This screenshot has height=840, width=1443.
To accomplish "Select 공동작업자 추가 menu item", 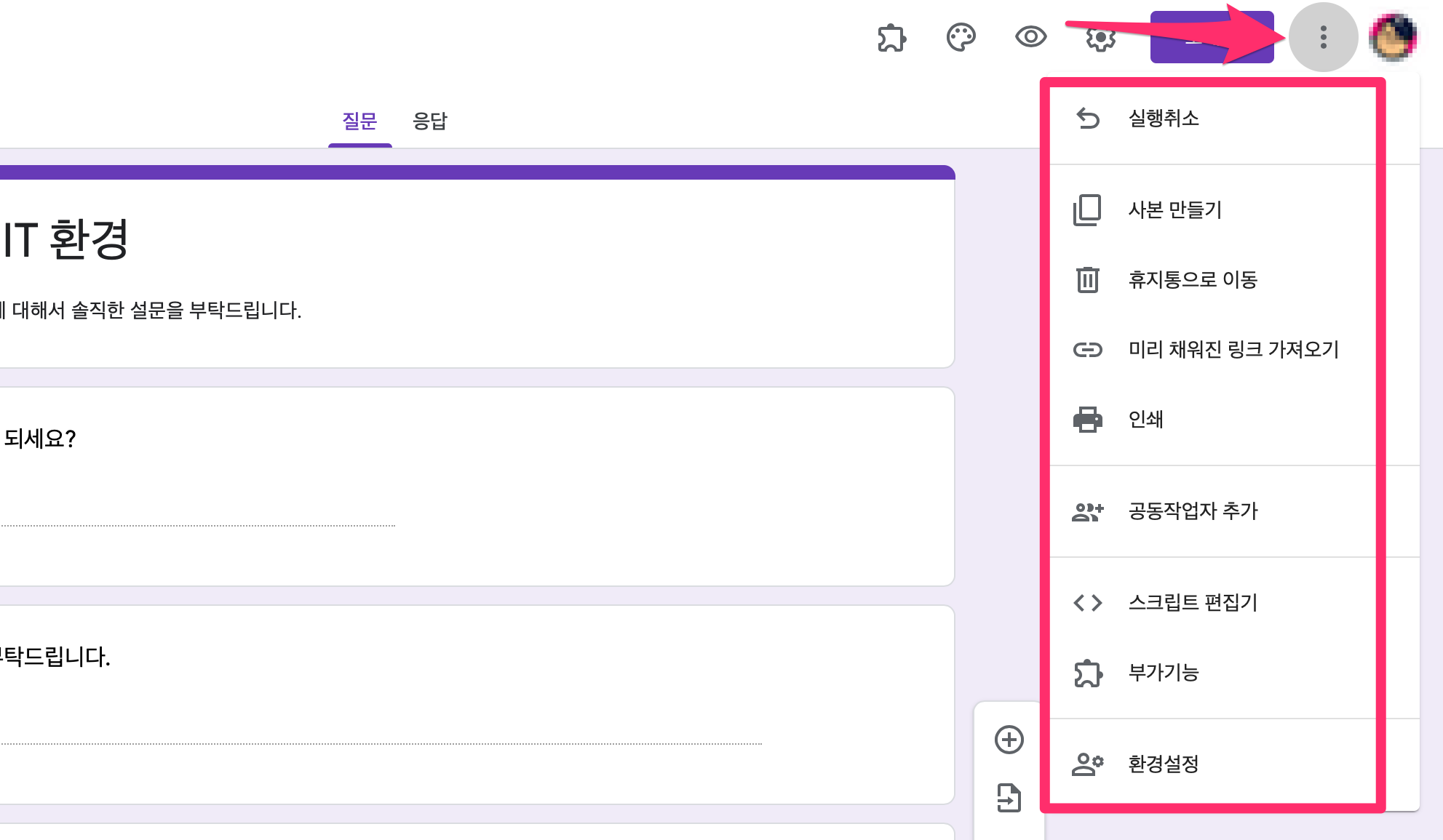I will [1192, 511].
